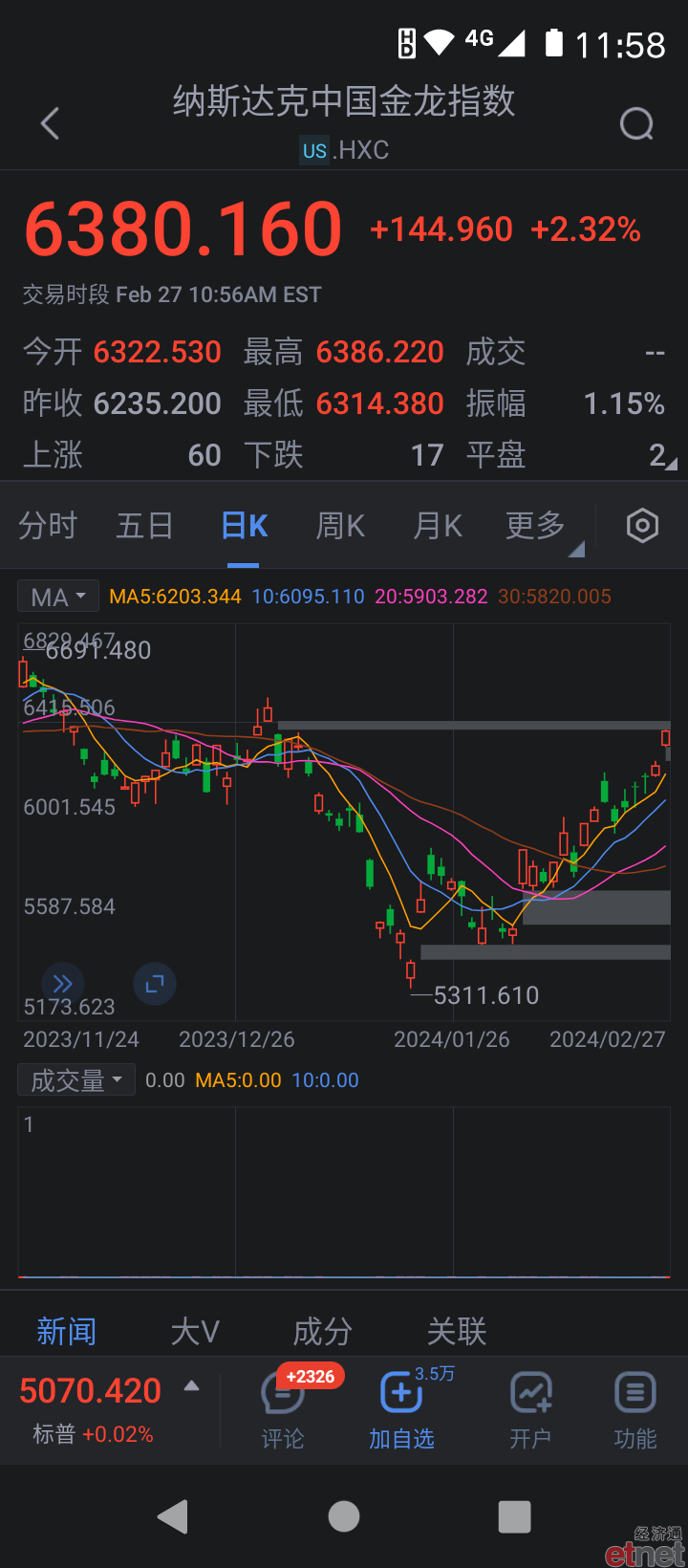The image size is (688, 1568).
Task: Open the 关联 tab
Action: (457, 1331)
